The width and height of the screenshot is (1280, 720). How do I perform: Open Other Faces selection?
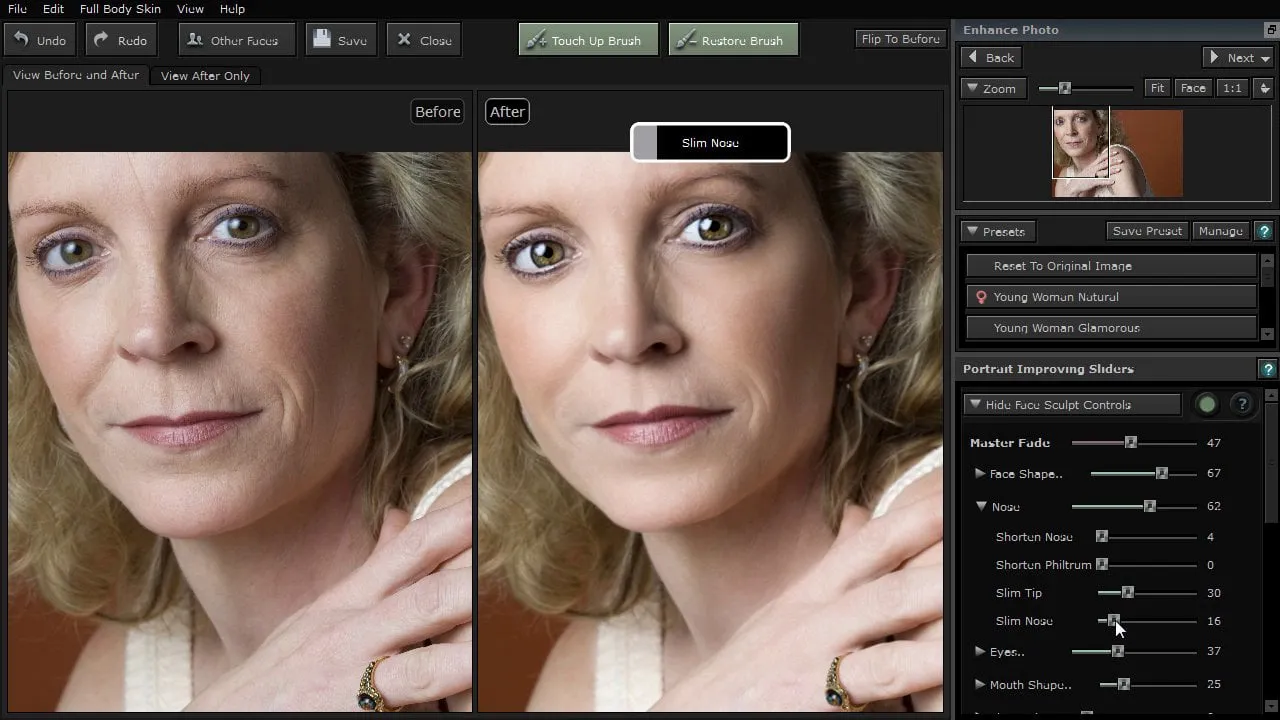[x=234, y=40]
